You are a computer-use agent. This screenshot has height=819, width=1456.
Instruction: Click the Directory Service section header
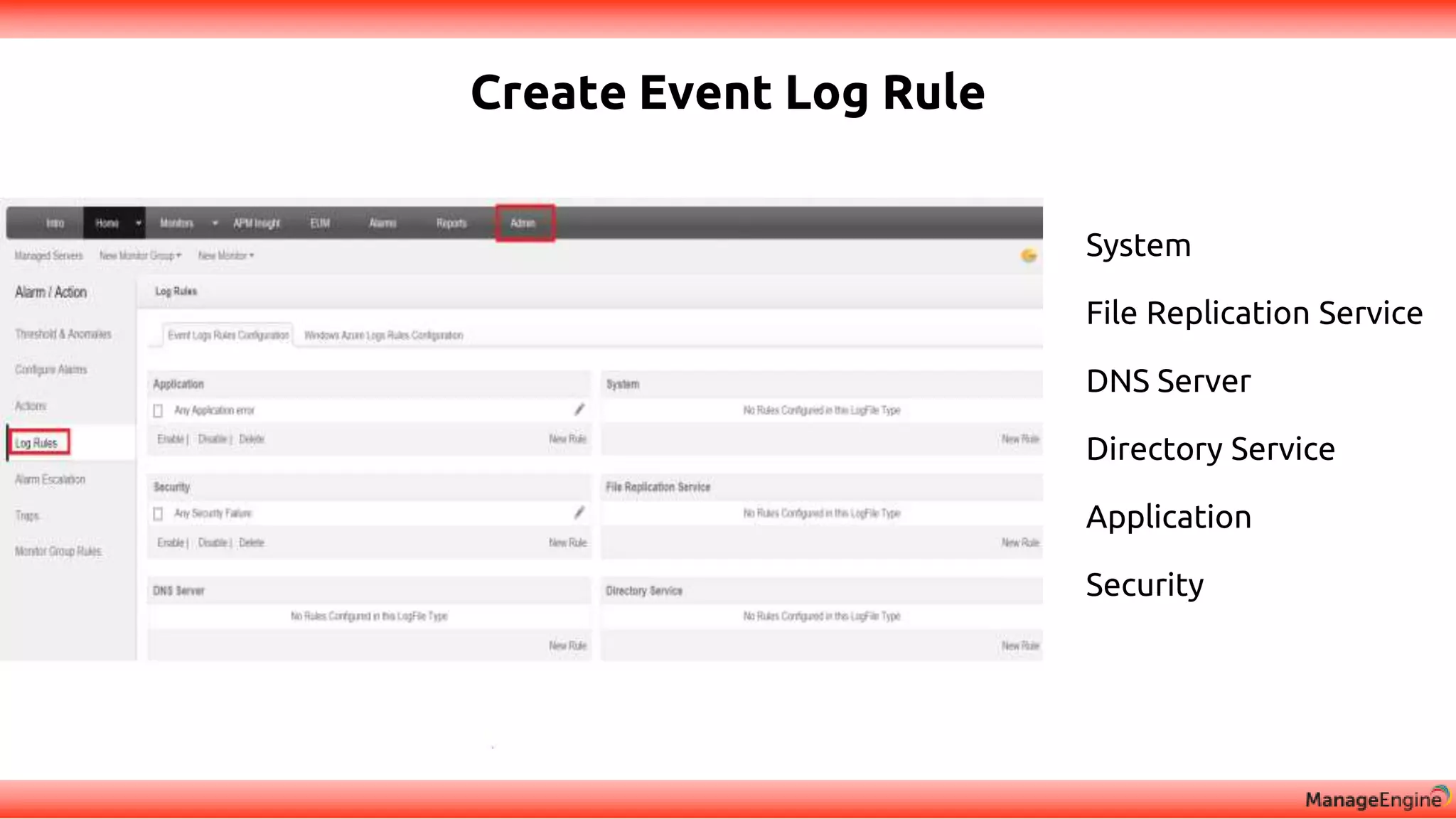click(643, 591)
